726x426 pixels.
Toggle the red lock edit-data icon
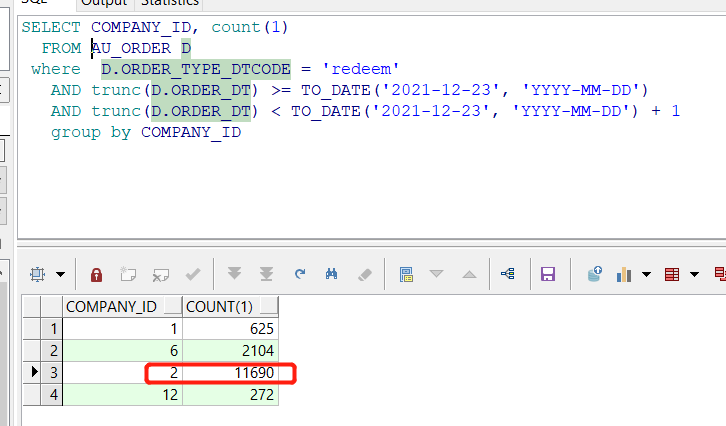point(96,275)
